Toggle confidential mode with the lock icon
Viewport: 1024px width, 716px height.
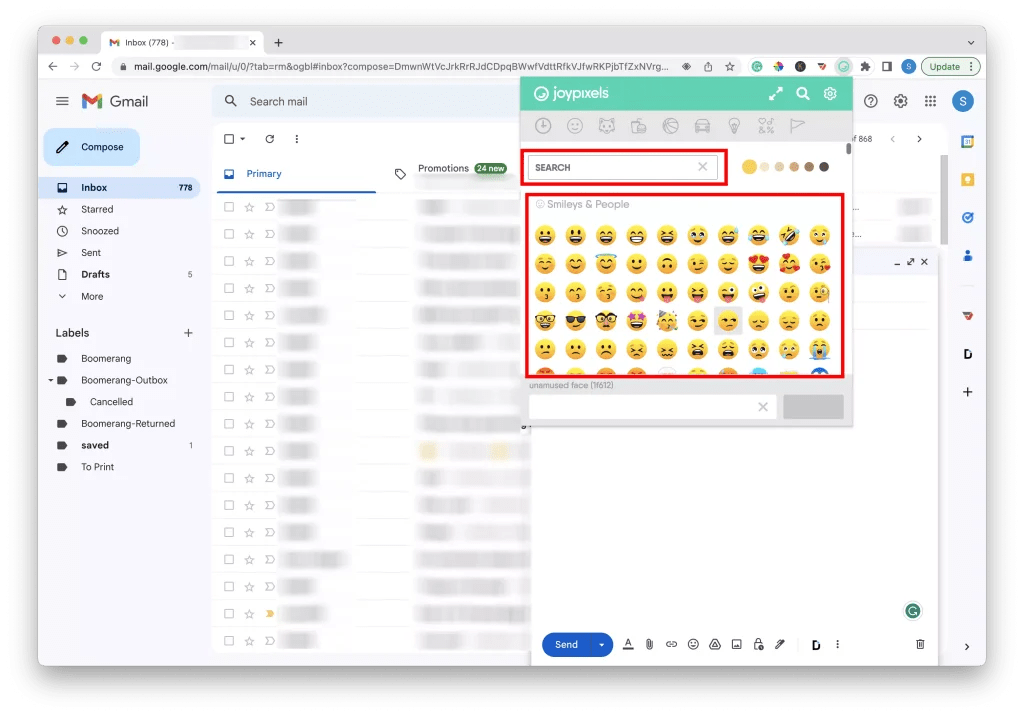click(757, 644)
